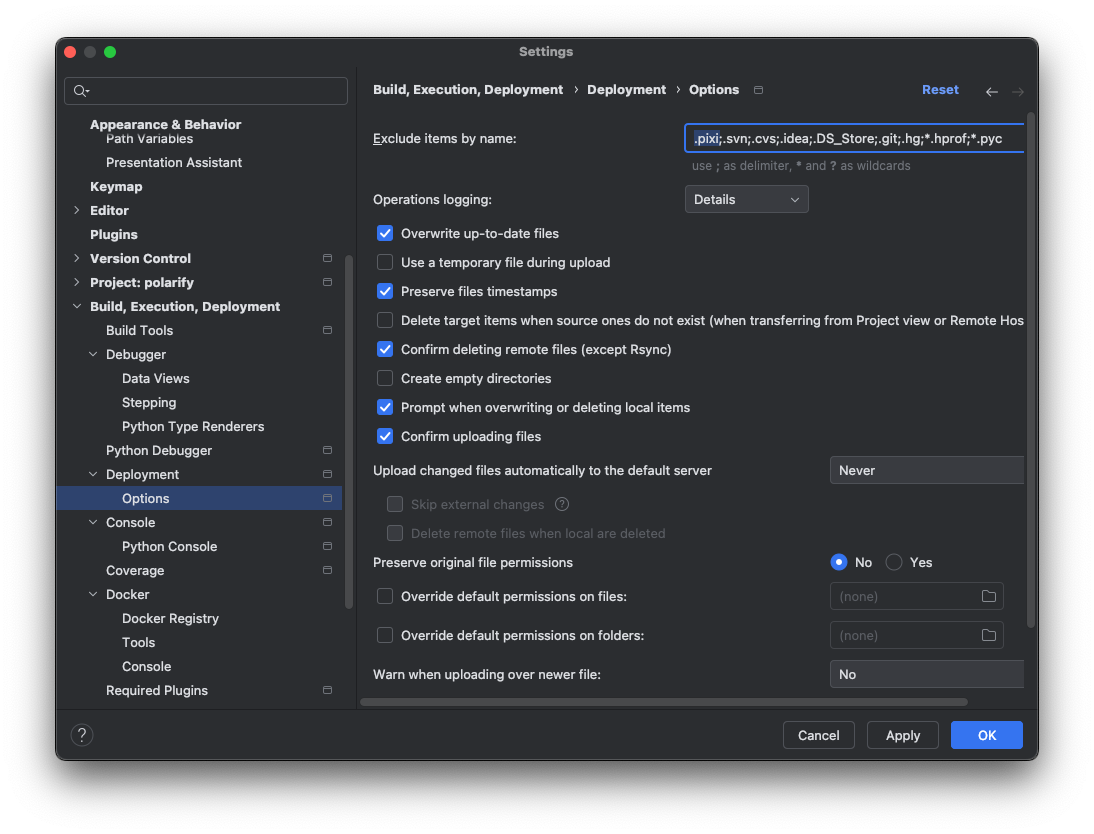The width and height of the screenshot is (1094, 834).
Task: Click the settings tree vertical scrollbar
Action: click(349, 433)
